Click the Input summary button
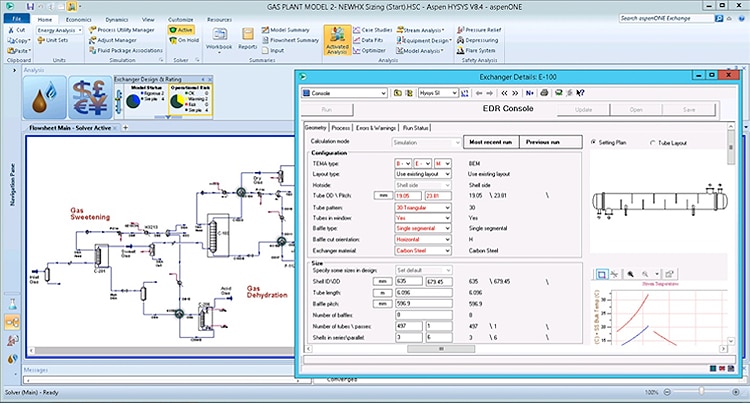The width and height of the screenshot is (750, 404). click(273, 50)
